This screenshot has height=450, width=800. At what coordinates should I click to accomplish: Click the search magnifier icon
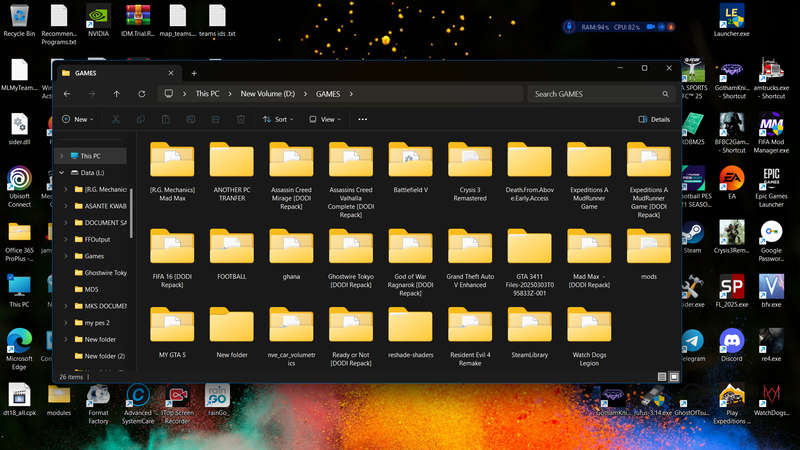[x=665, y=94]
